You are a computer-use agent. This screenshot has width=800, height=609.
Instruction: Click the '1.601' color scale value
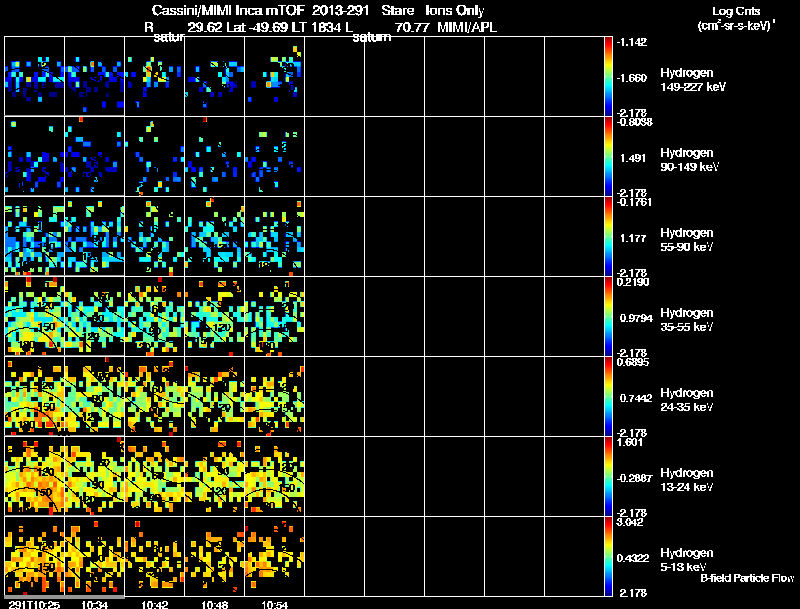(x=630, y=442)
